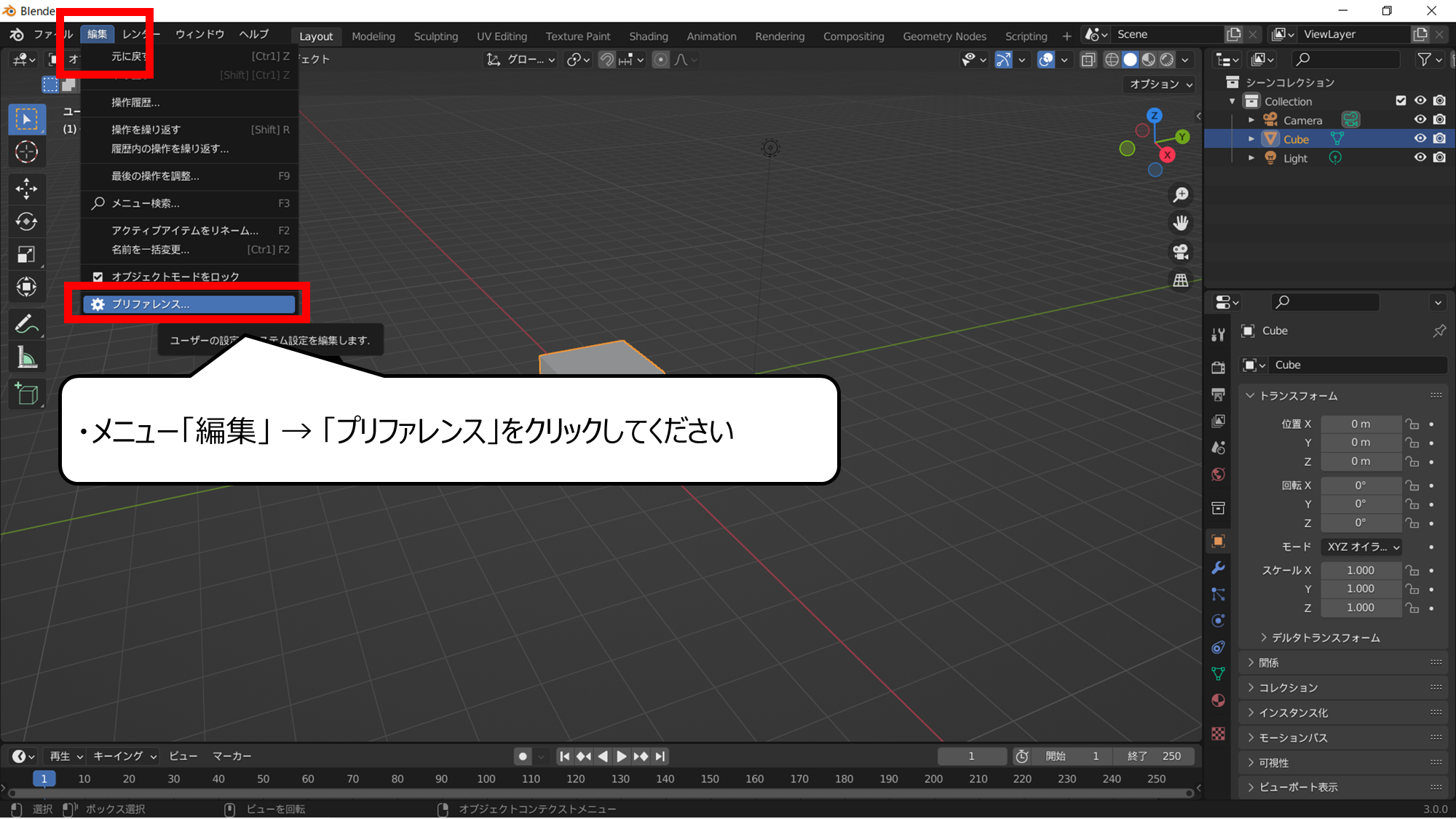Activate the Select Box tool
The image size is (1456, 819).
[27, 119]
